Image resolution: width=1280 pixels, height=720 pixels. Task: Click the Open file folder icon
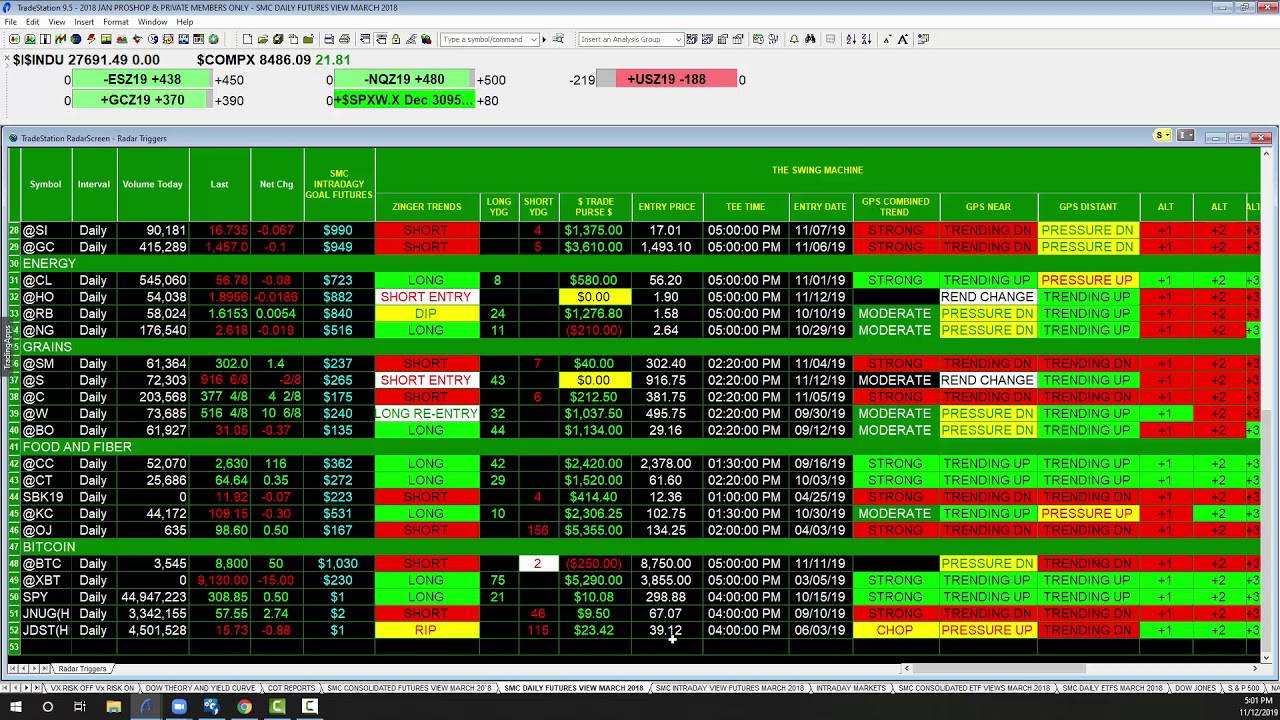point(263,39)
